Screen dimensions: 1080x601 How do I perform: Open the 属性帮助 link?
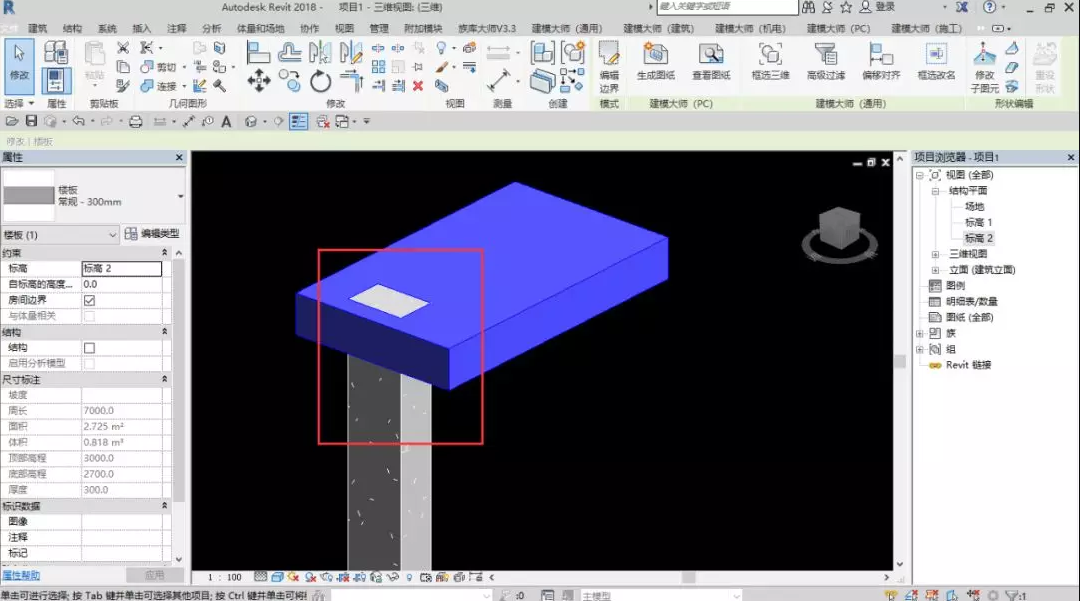(x=21, y=575)
